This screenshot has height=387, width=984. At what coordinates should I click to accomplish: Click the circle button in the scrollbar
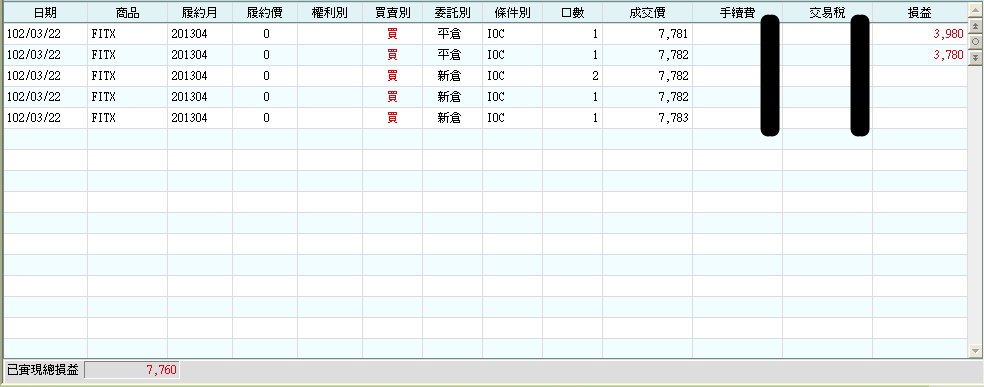point(975,41)
